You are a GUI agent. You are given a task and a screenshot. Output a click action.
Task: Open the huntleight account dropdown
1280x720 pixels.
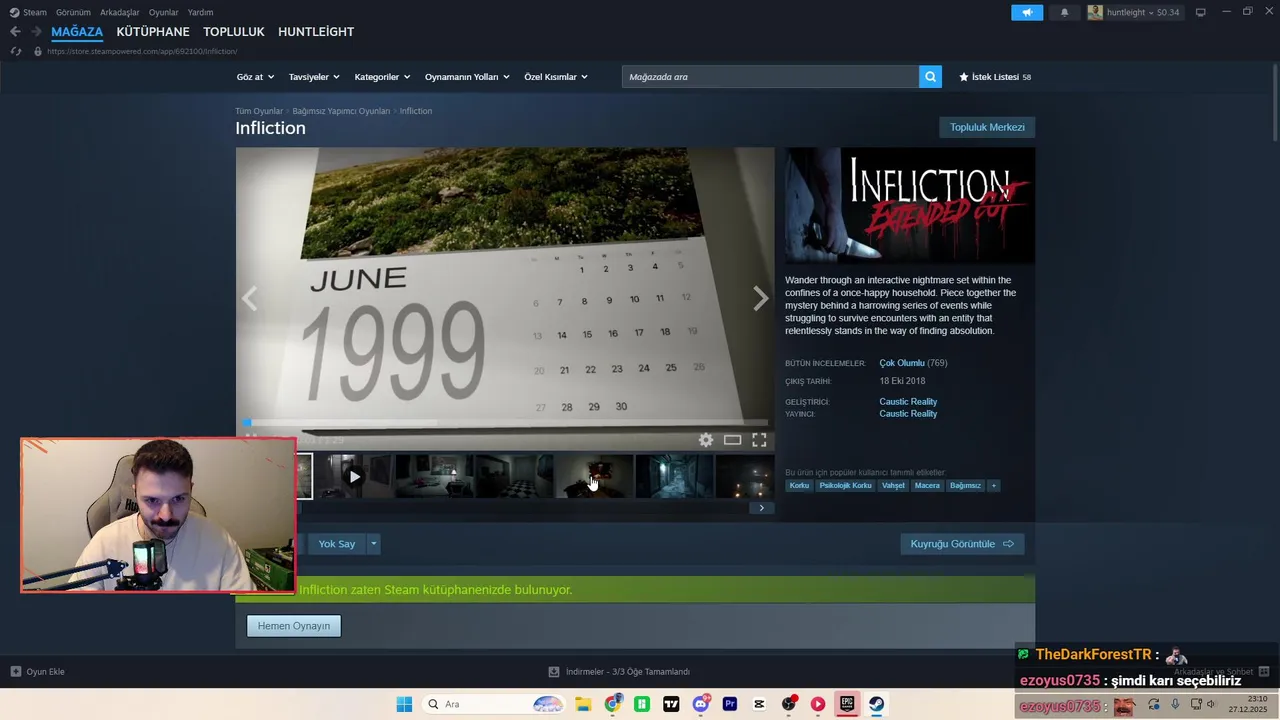click(x=1143, y=12)
